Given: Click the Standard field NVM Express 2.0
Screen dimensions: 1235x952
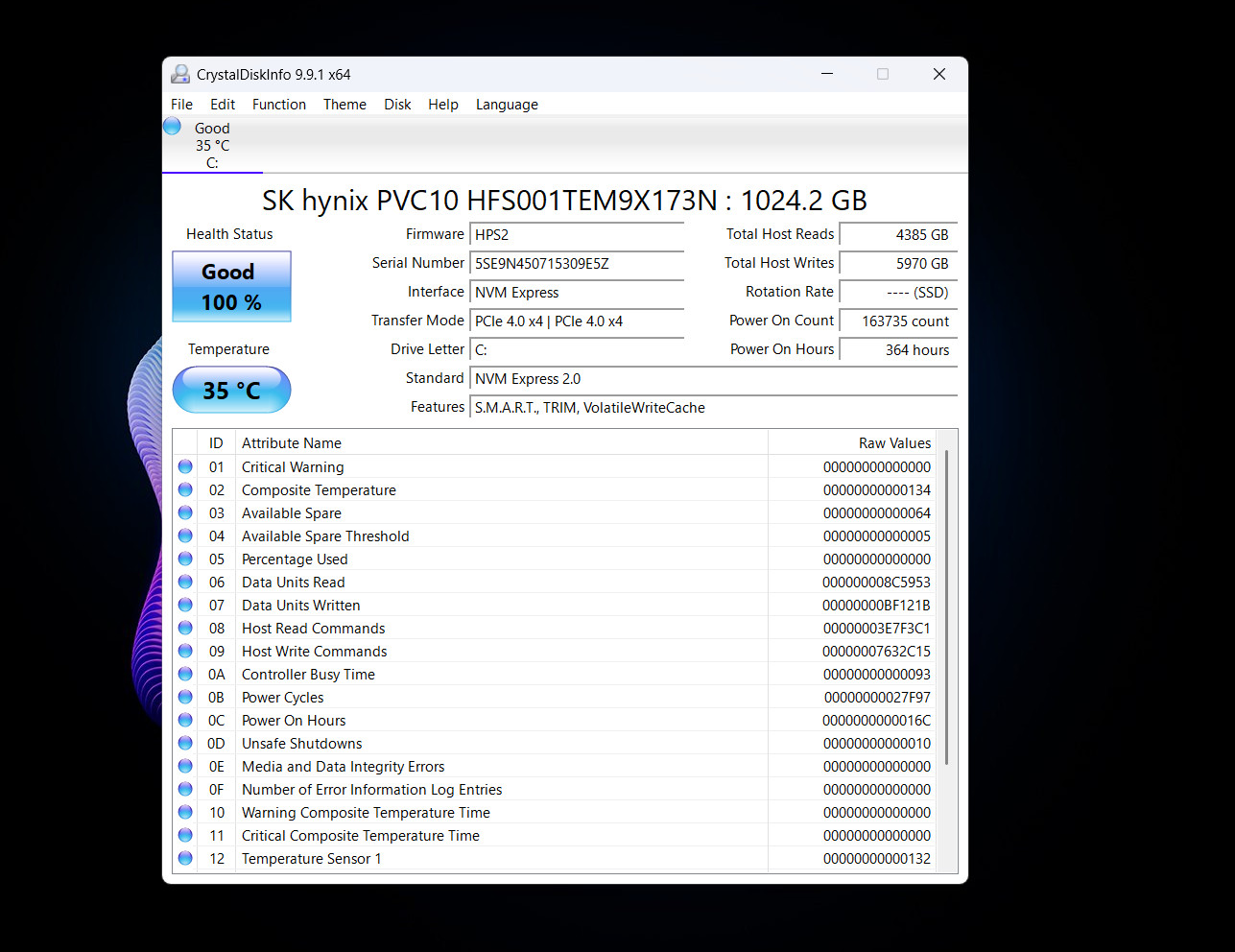Looking at the screenshot, I should pyautogui.click(x=713, y=379).
